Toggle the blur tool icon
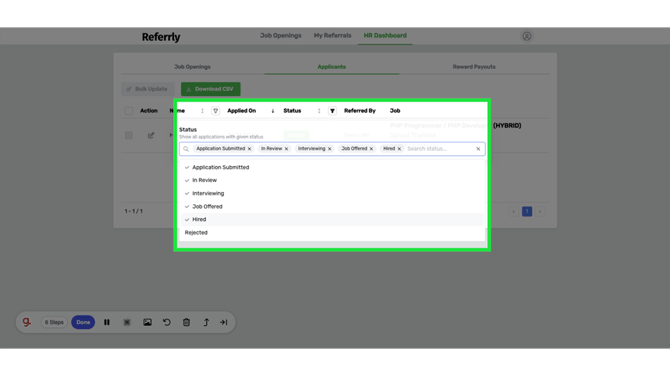 click(127, 322)
